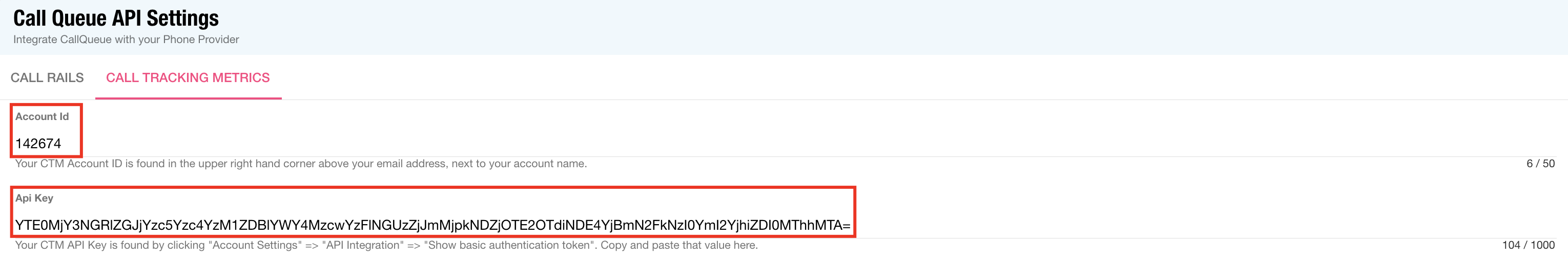Click empty space inside Account Id field
This screenshot has height=278, width=1568.
791,144
